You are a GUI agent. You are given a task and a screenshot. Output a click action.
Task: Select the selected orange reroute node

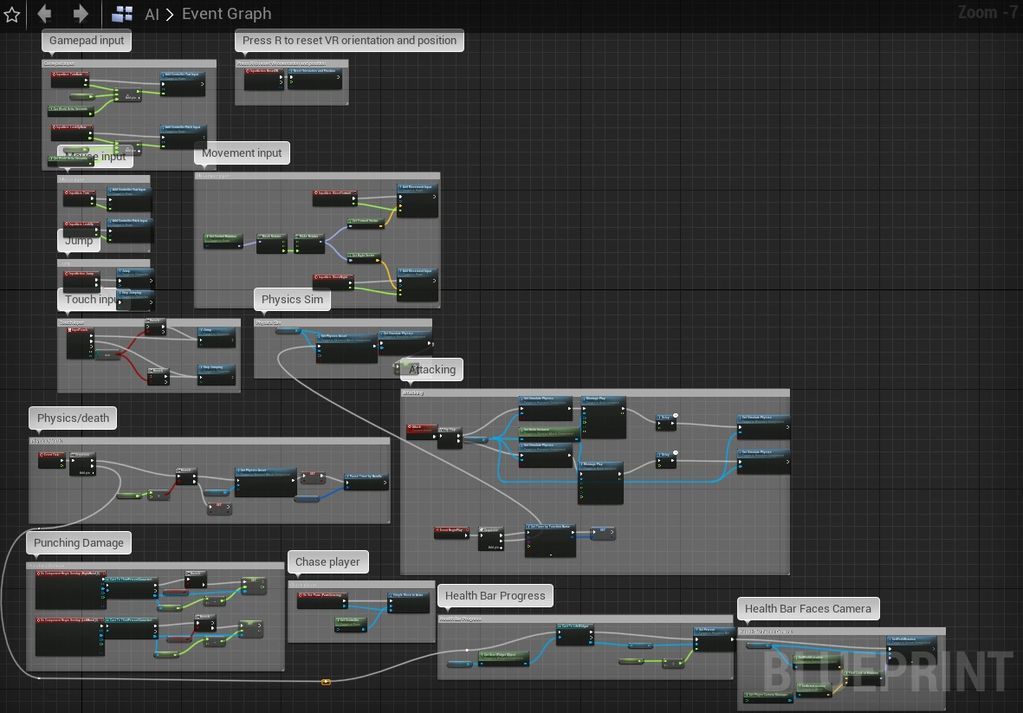[x=325, y=682]
